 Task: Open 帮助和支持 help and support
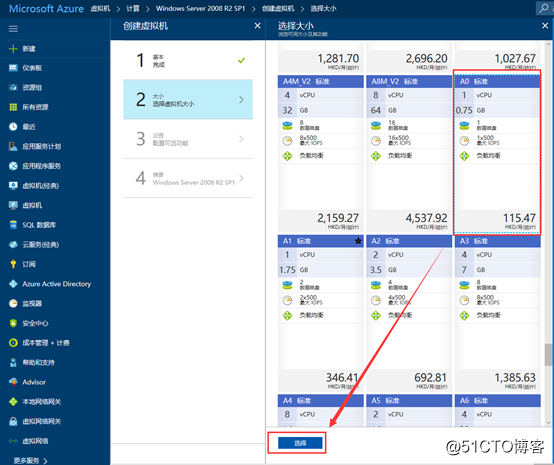pos(32,362)
